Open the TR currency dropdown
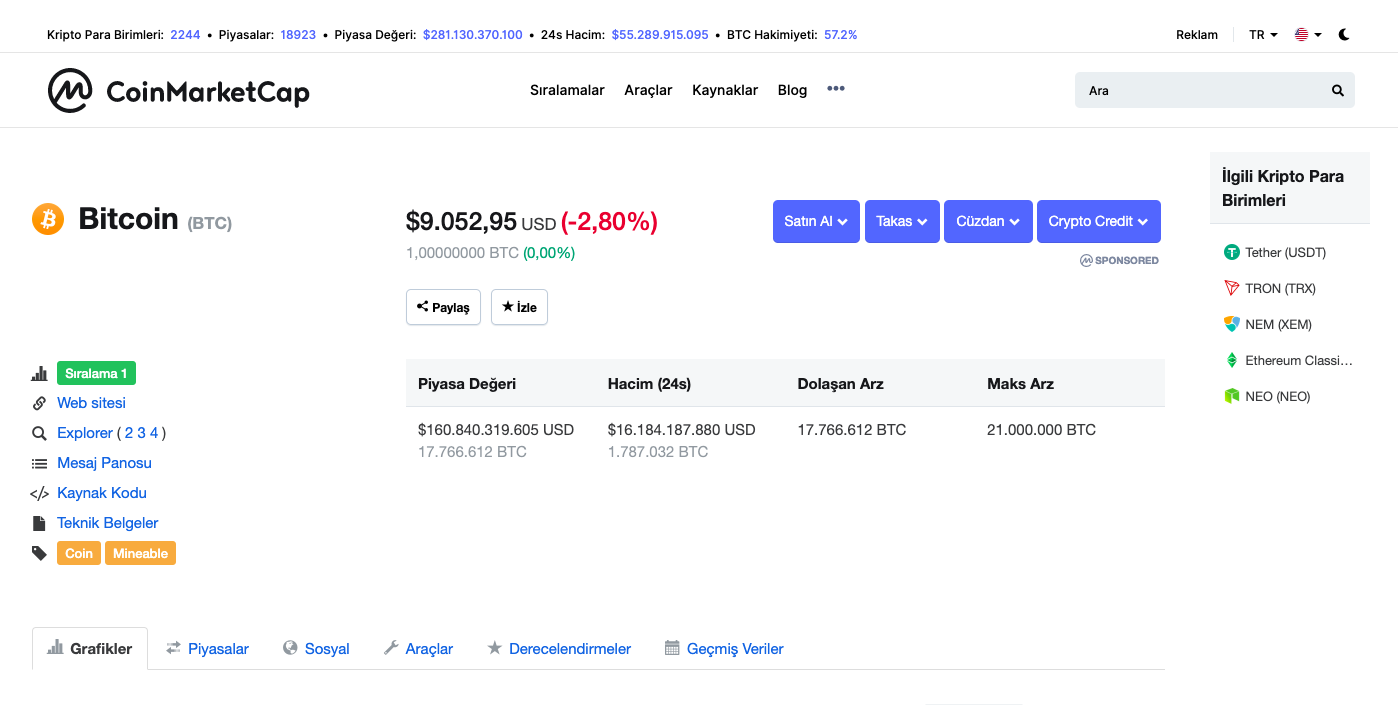 tap(1263, 34)
